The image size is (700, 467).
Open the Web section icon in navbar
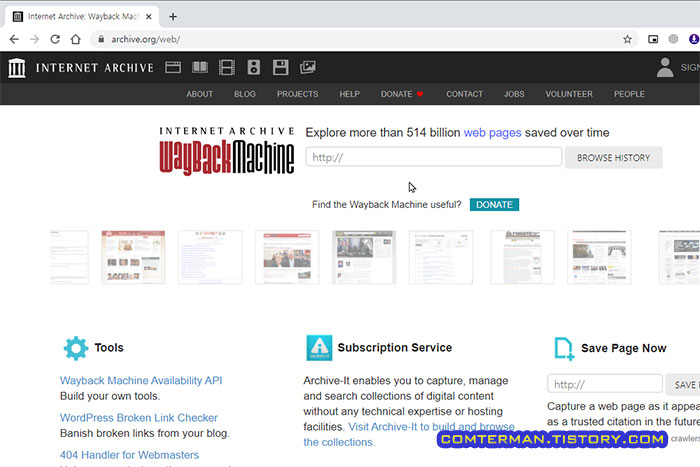point(173,67)
